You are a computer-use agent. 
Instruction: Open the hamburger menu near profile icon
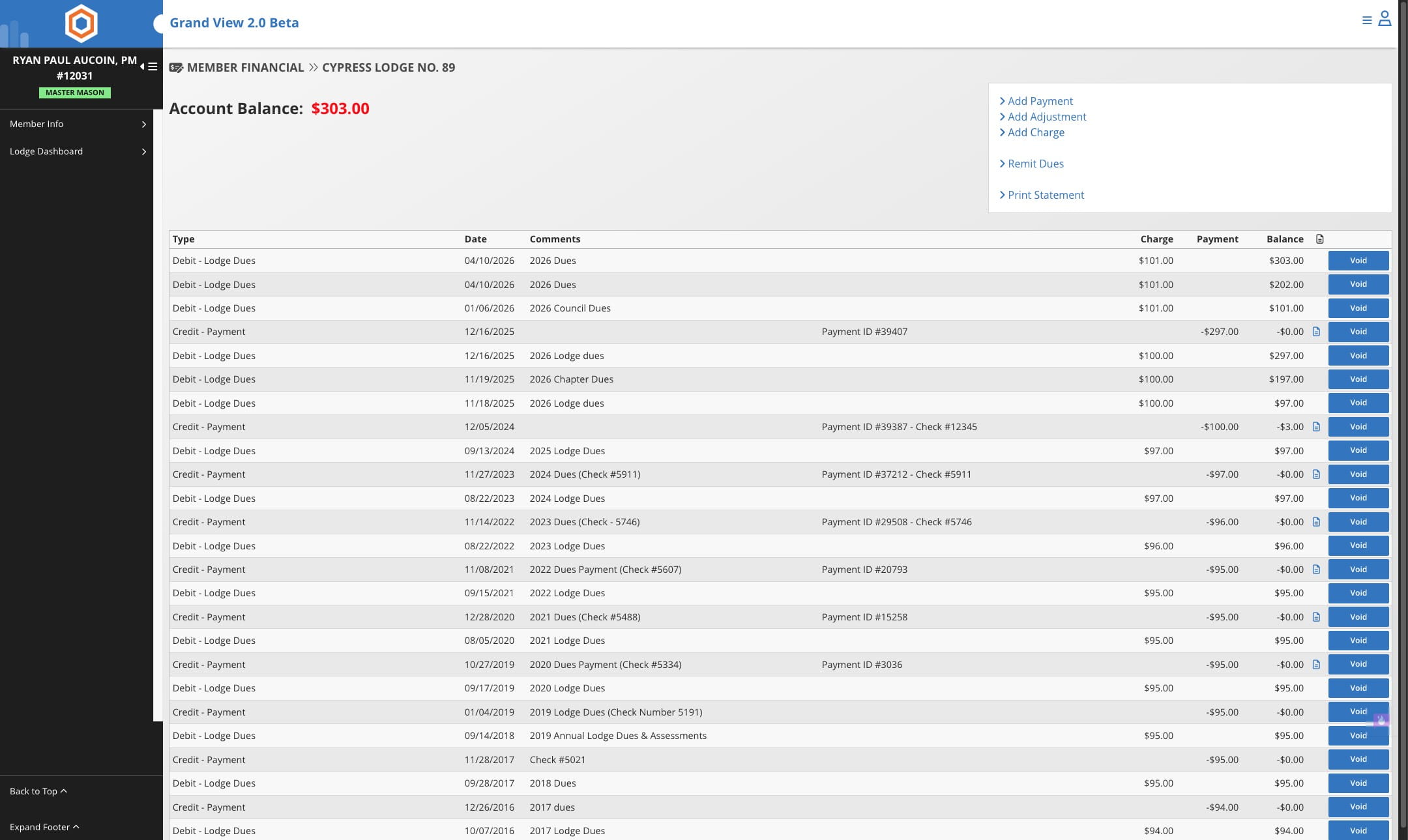1367,20
